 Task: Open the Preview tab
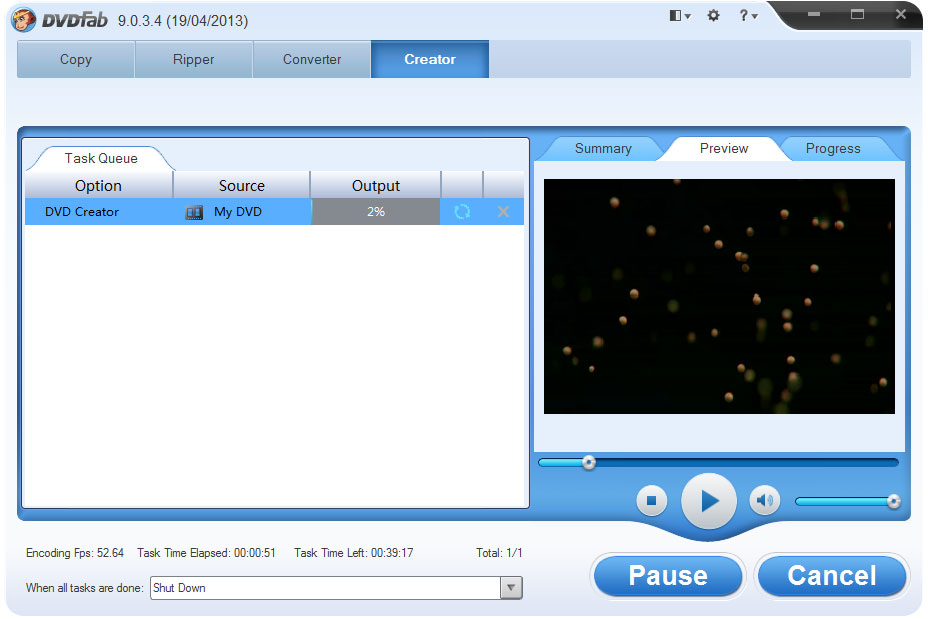tap(724, 149)
